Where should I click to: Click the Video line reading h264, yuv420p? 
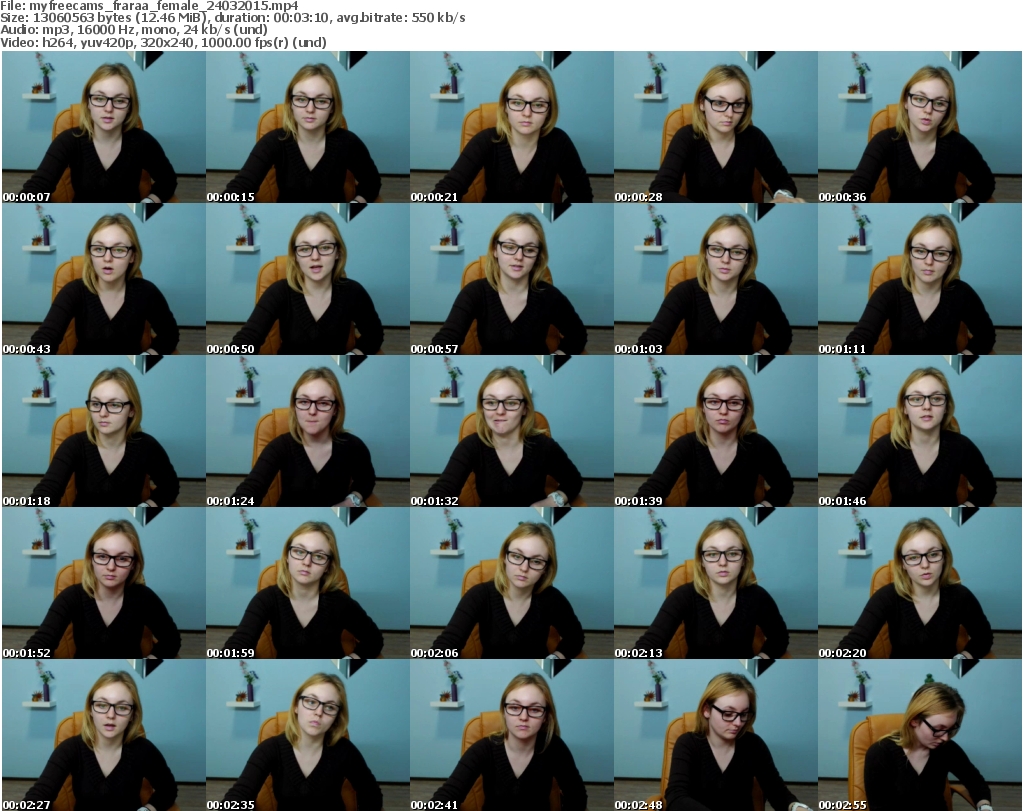(163, 42)
